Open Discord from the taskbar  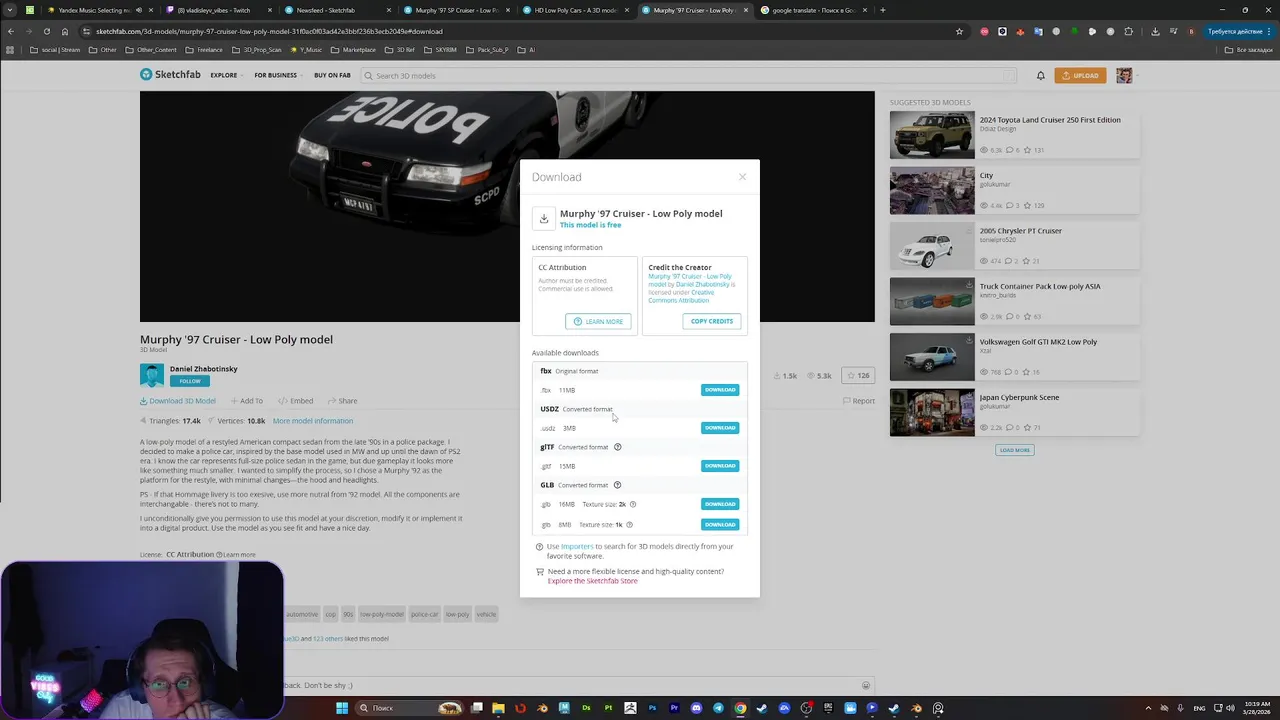pyautogui.click(x=696, y=708)
